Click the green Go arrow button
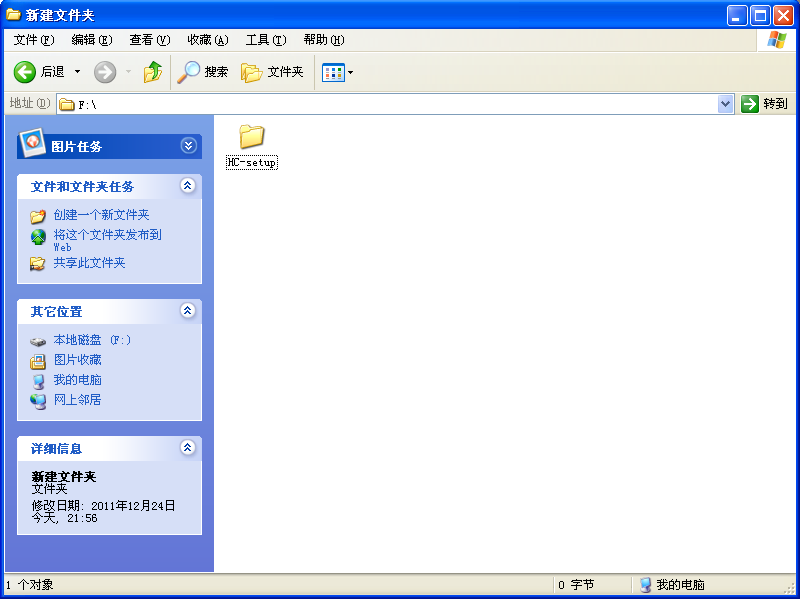800x599 pixels. coord(750,104)
